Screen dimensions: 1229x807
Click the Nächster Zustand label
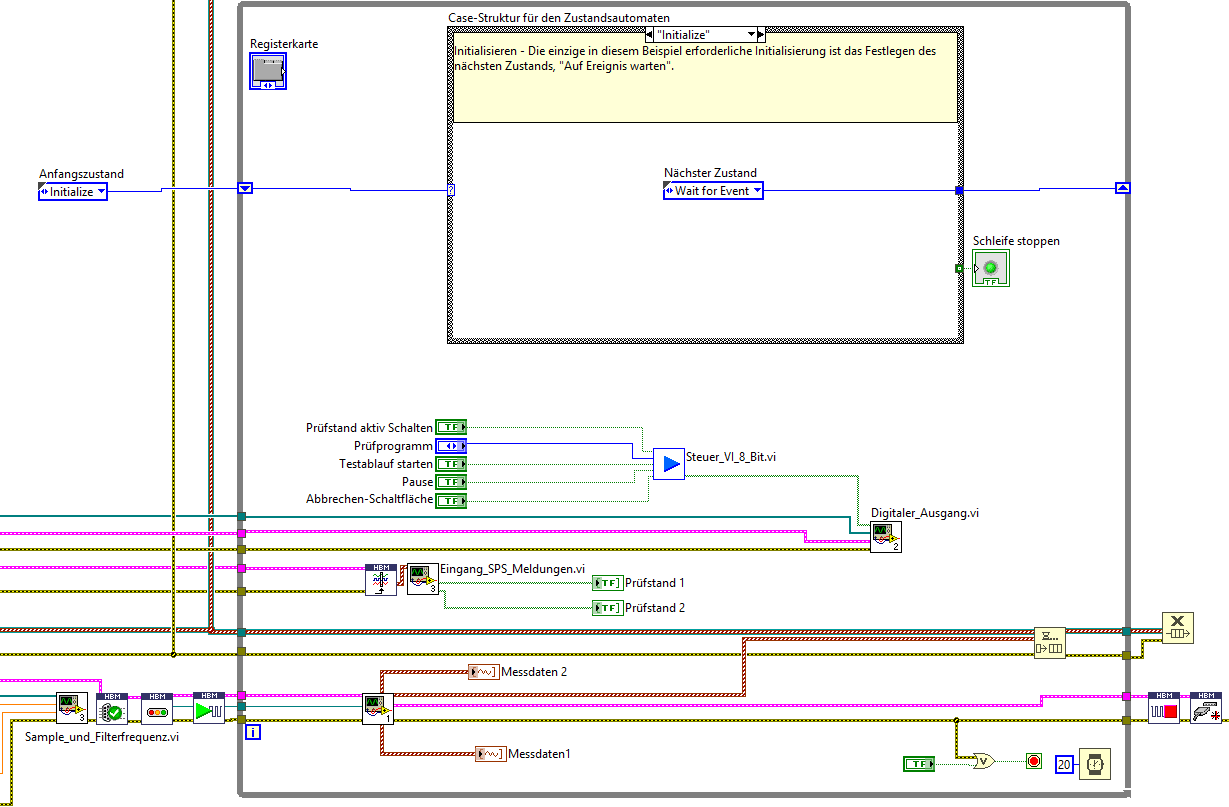(x=710, y=173)
